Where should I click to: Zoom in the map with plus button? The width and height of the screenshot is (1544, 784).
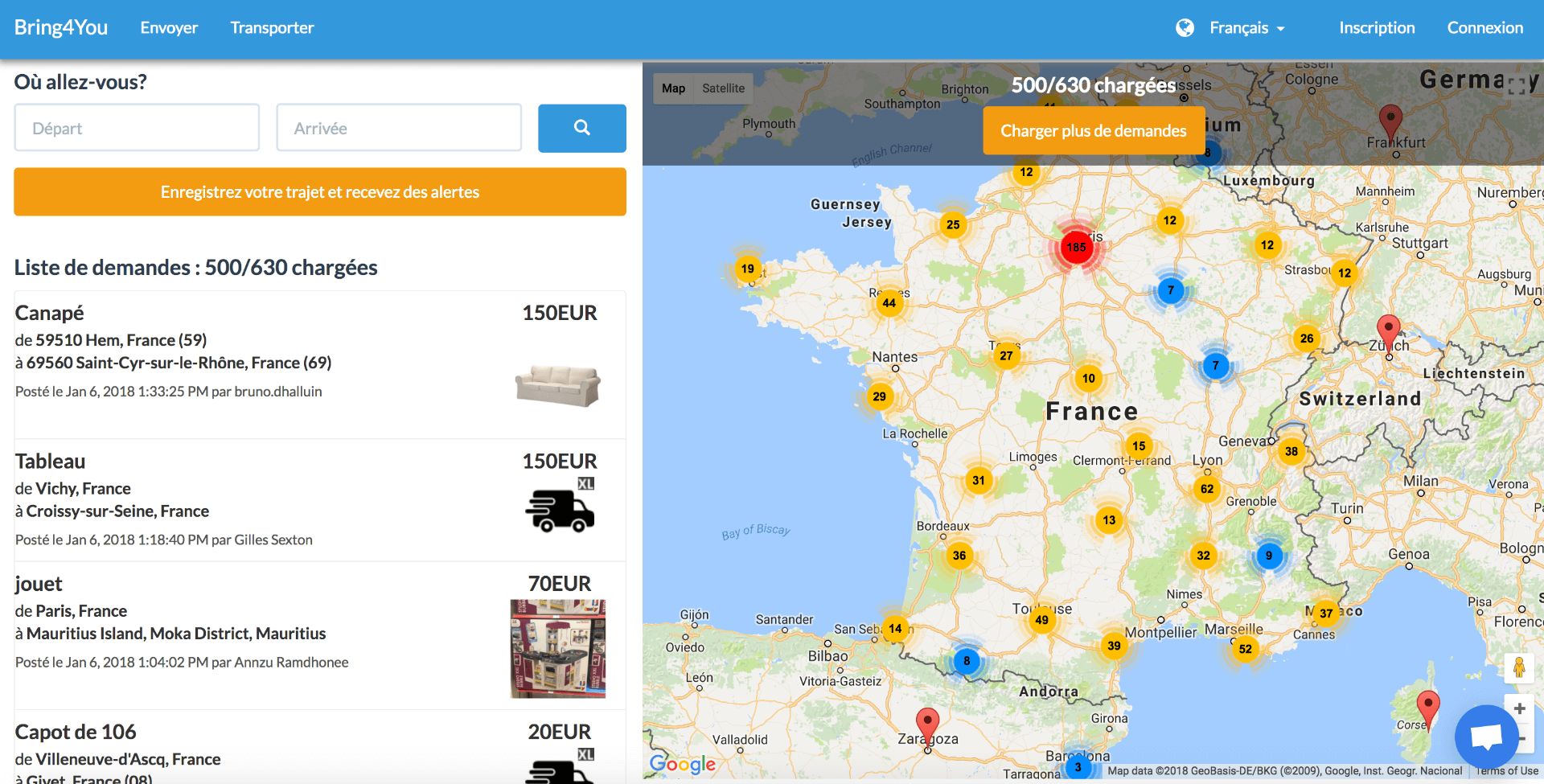point(1519,708)
